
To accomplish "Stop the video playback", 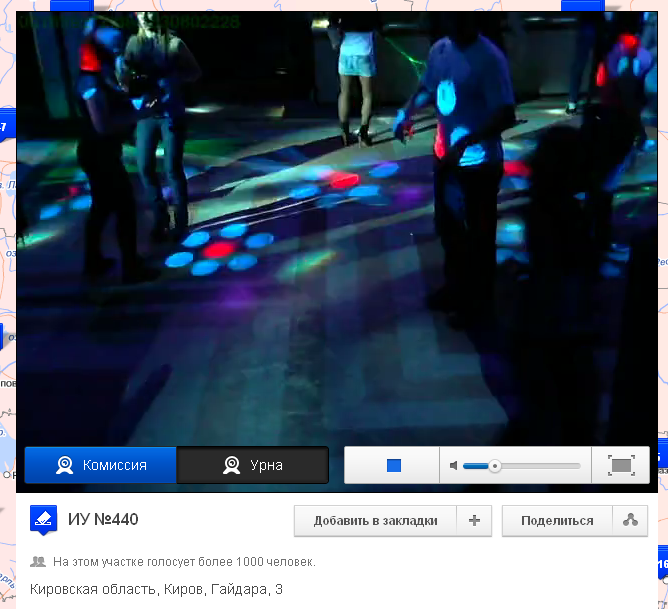I will pos(393,466).
